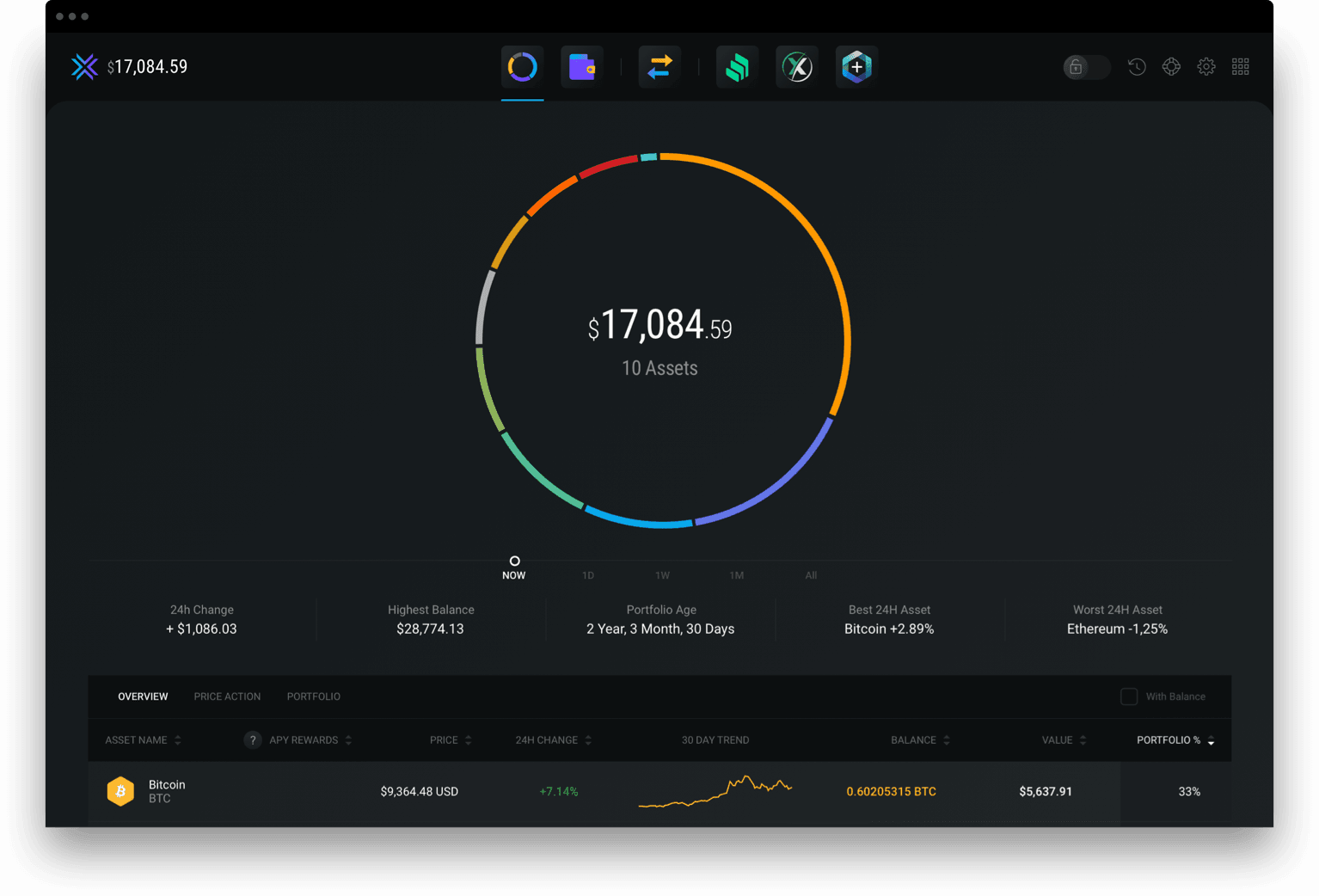Switch to the Portfolio tab
The height and width of the screenshot is (896, 1319).
click(x=314, y=697)
